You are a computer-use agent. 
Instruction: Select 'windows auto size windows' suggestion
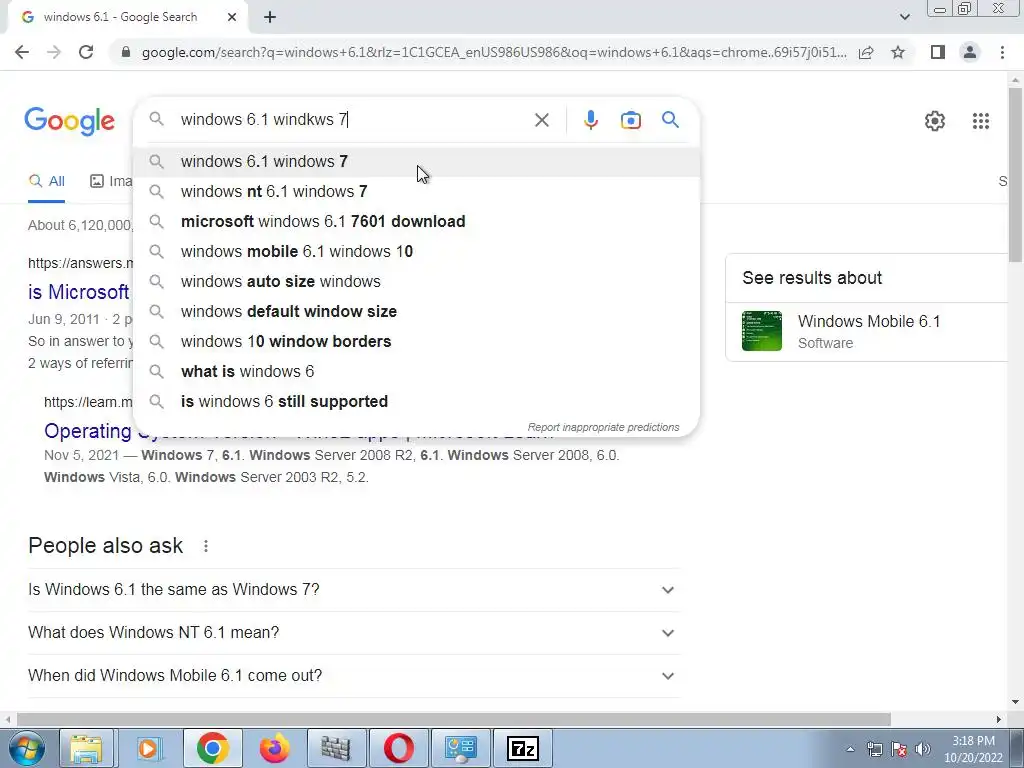pyautogui.click(x=416, y=281)
